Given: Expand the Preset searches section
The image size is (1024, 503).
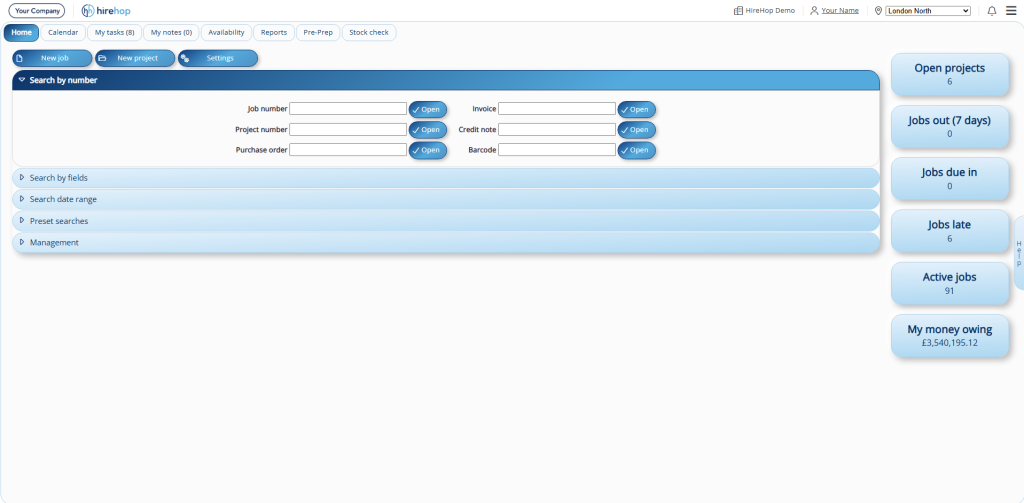Looking at the screenshot, I should 446,221.
